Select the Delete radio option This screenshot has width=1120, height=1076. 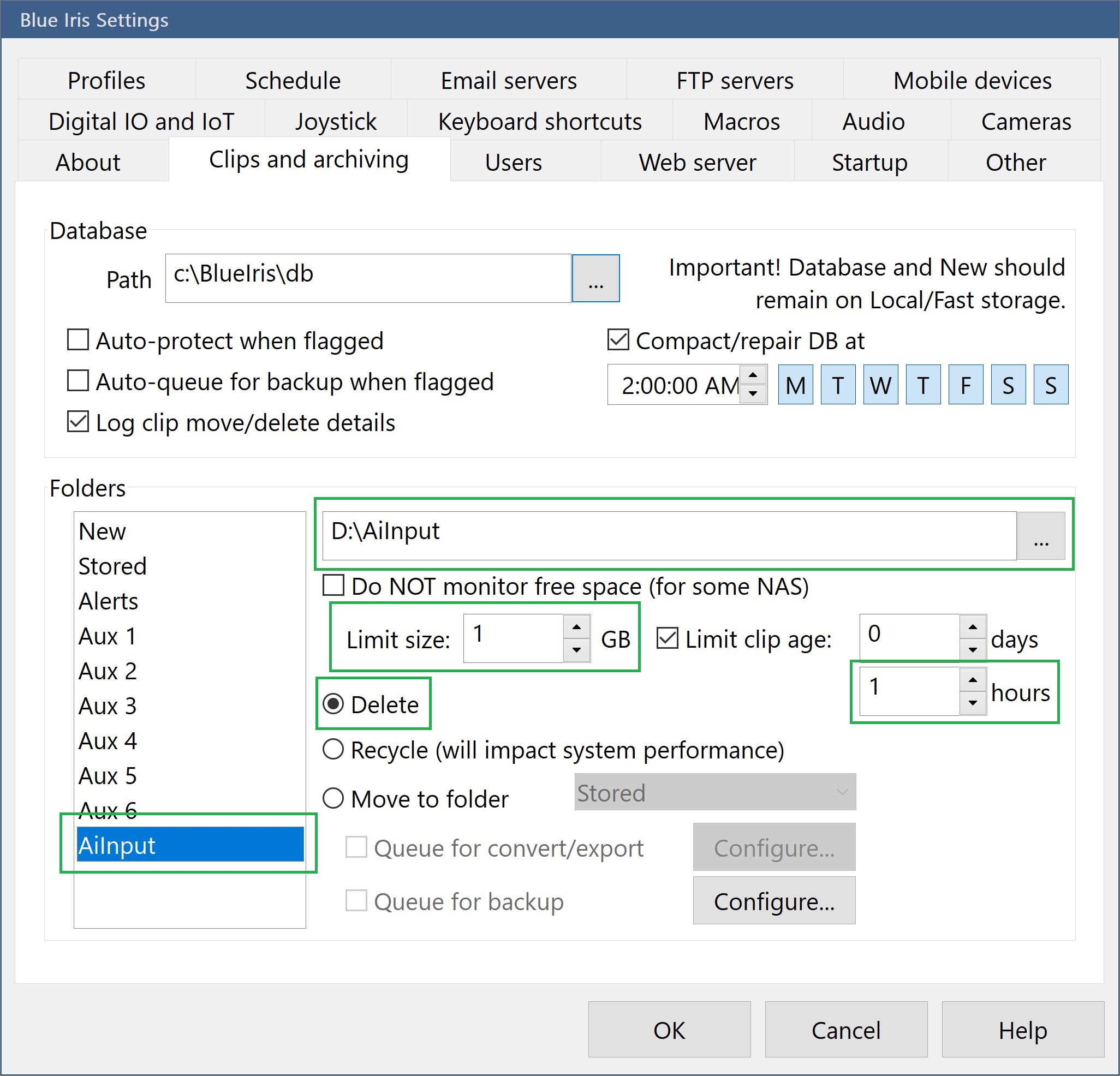[x=333, y=704]
